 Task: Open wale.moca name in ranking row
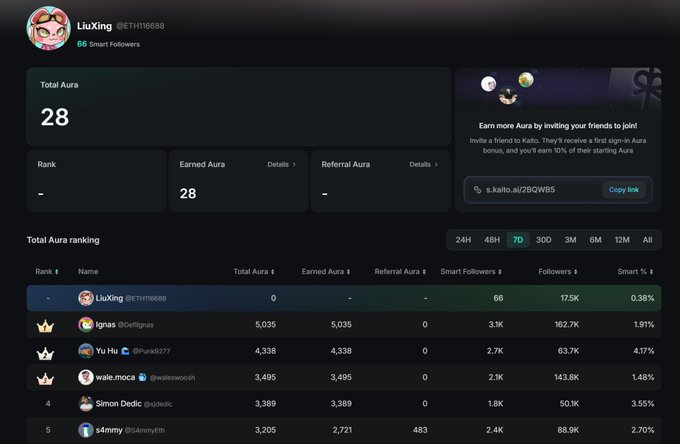coord(115,377)
